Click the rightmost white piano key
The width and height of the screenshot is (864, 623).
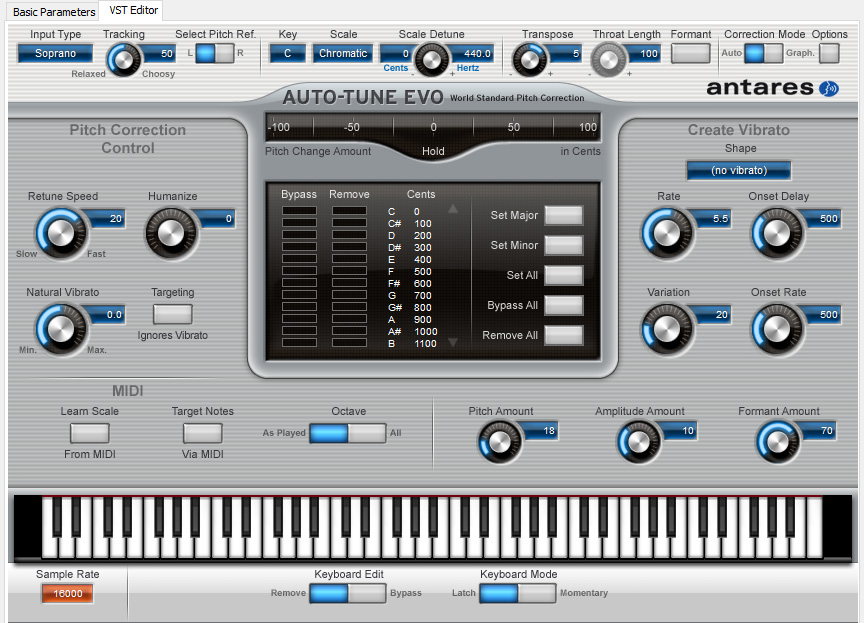pos(815,527)
